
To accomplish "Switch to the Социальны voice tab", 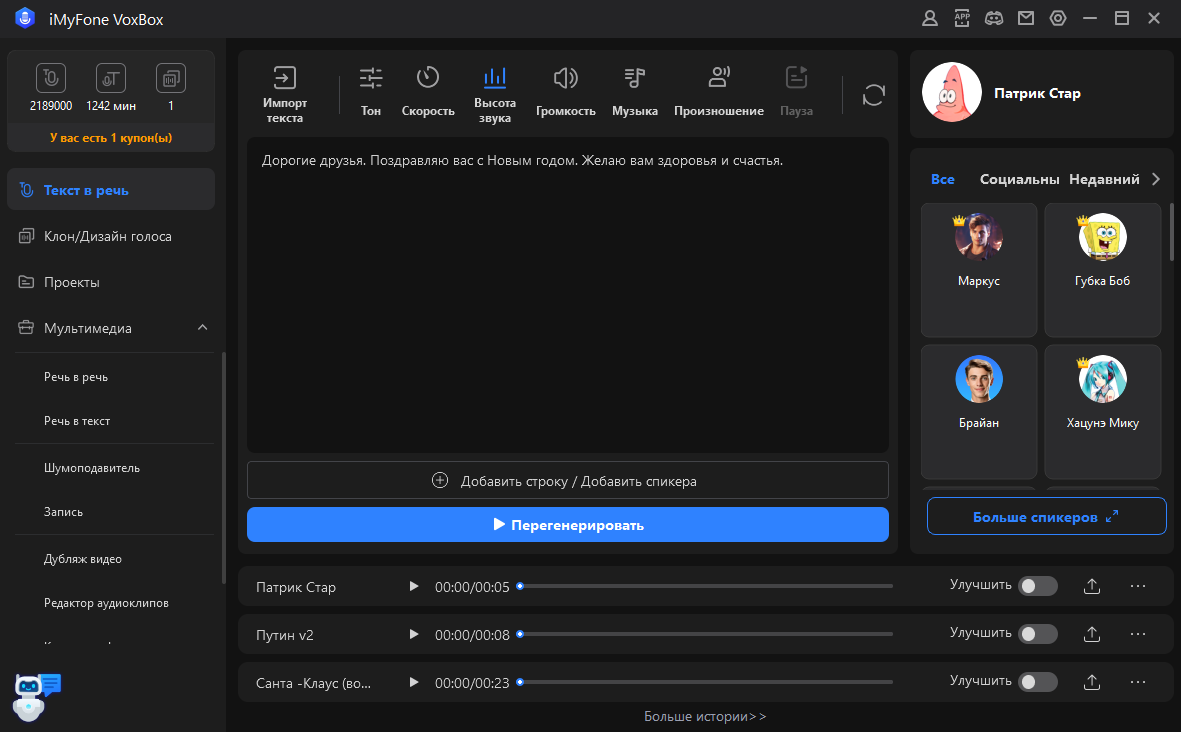I will [x=1019, y=179].
